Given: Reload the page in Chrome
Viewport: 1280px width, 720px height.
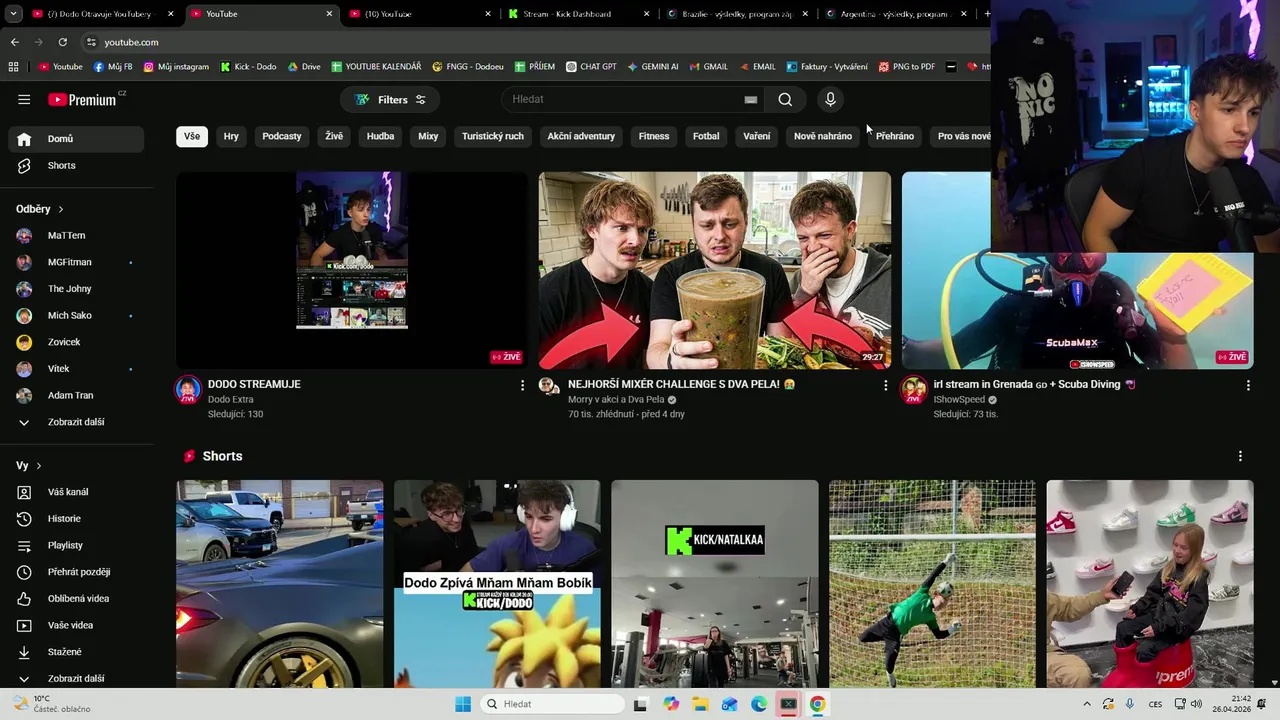Looking at the screenshot, I should pos(63,42).
